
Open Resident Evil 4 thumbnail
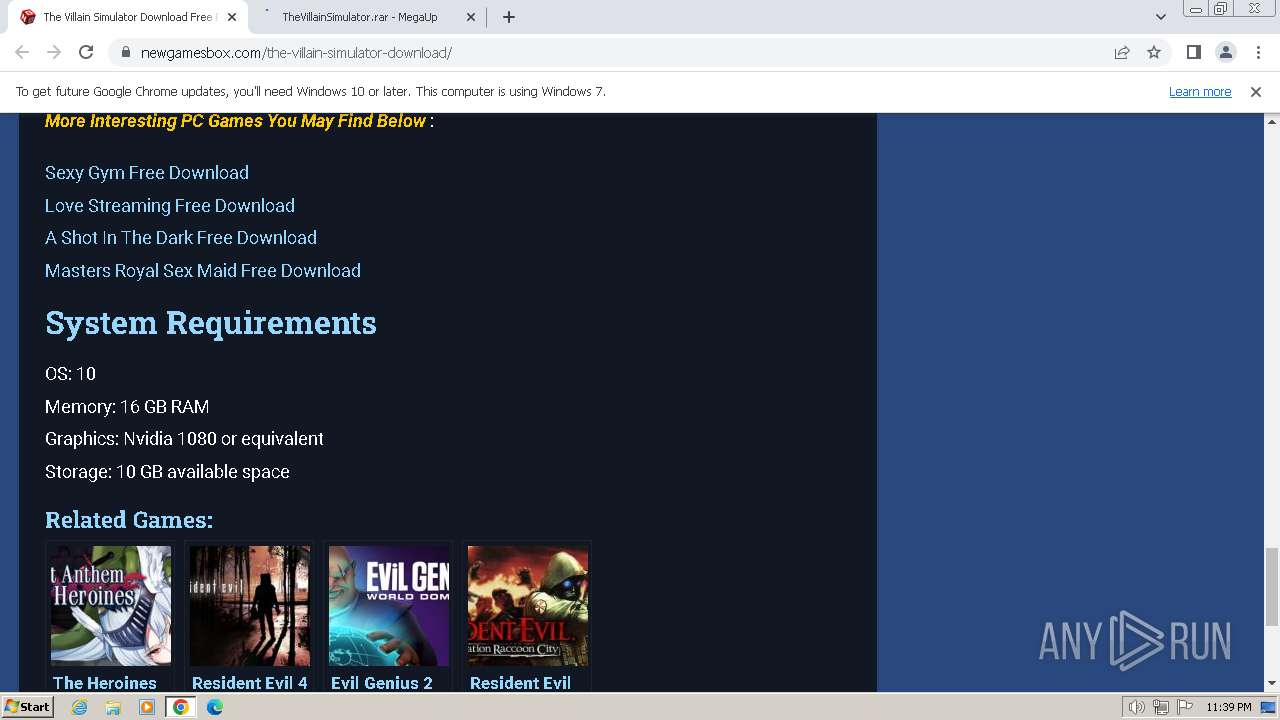249,606
